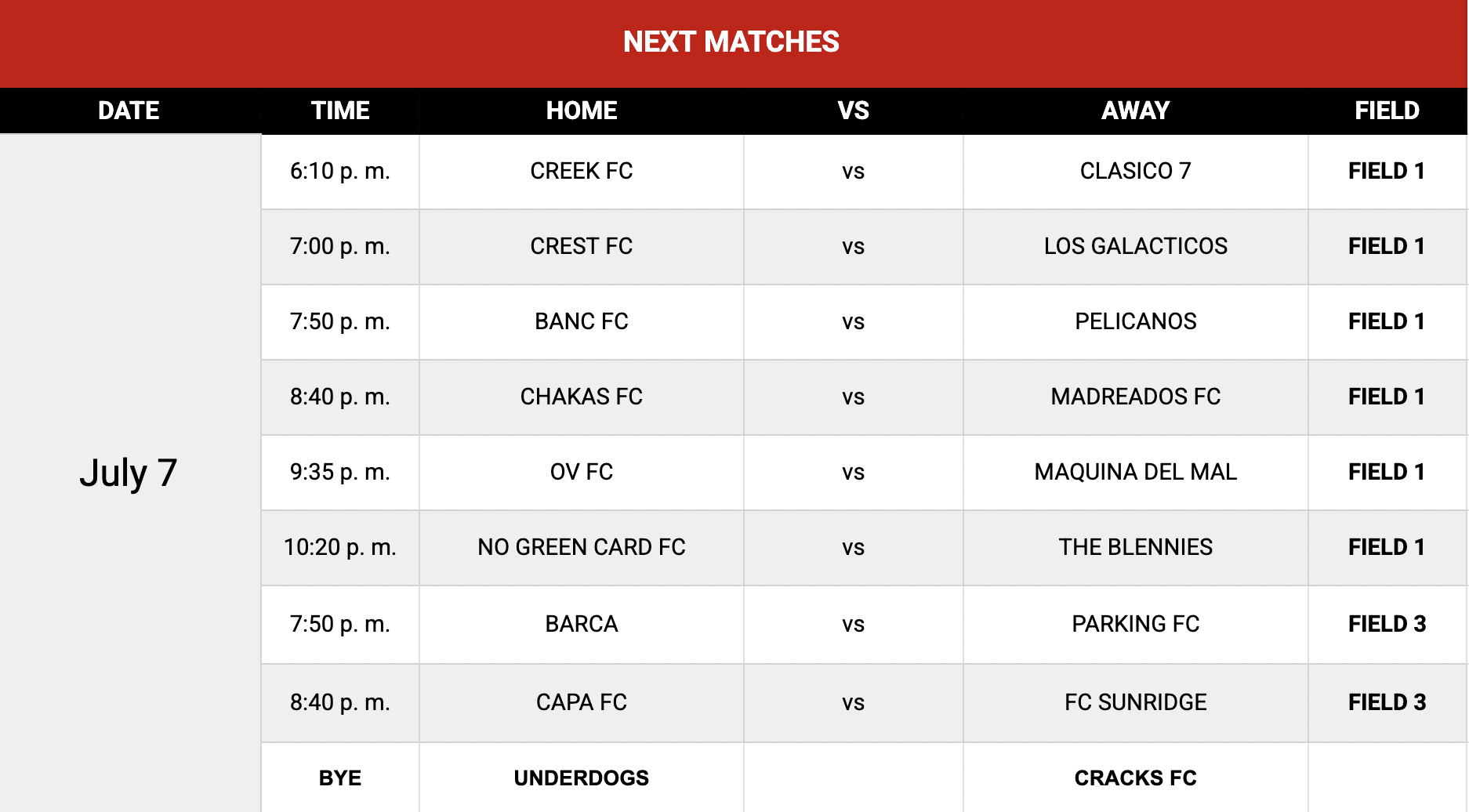Image resolution: width=1469 pixels, height=812 pixels.
Task: Select the FIELD column header
Action: click(x=1387, y=111)
